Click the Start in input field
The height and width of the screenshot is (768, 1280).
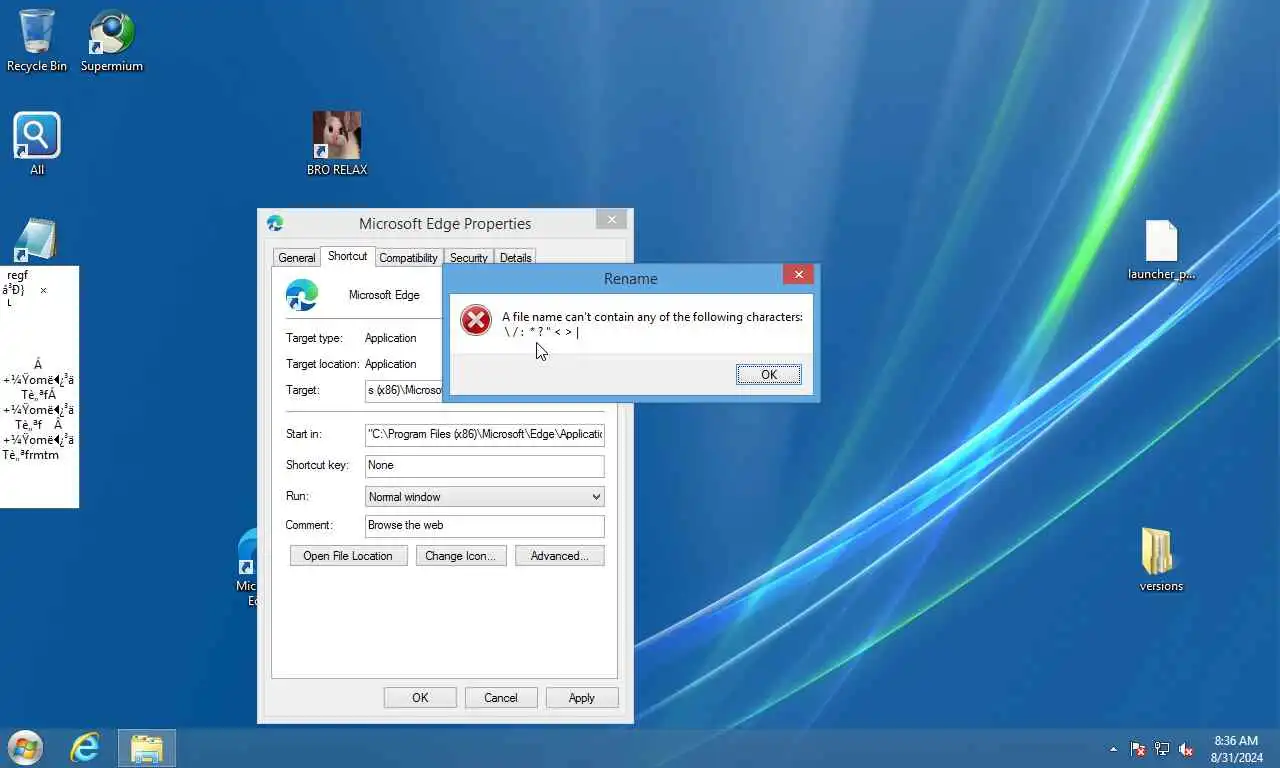485,434
